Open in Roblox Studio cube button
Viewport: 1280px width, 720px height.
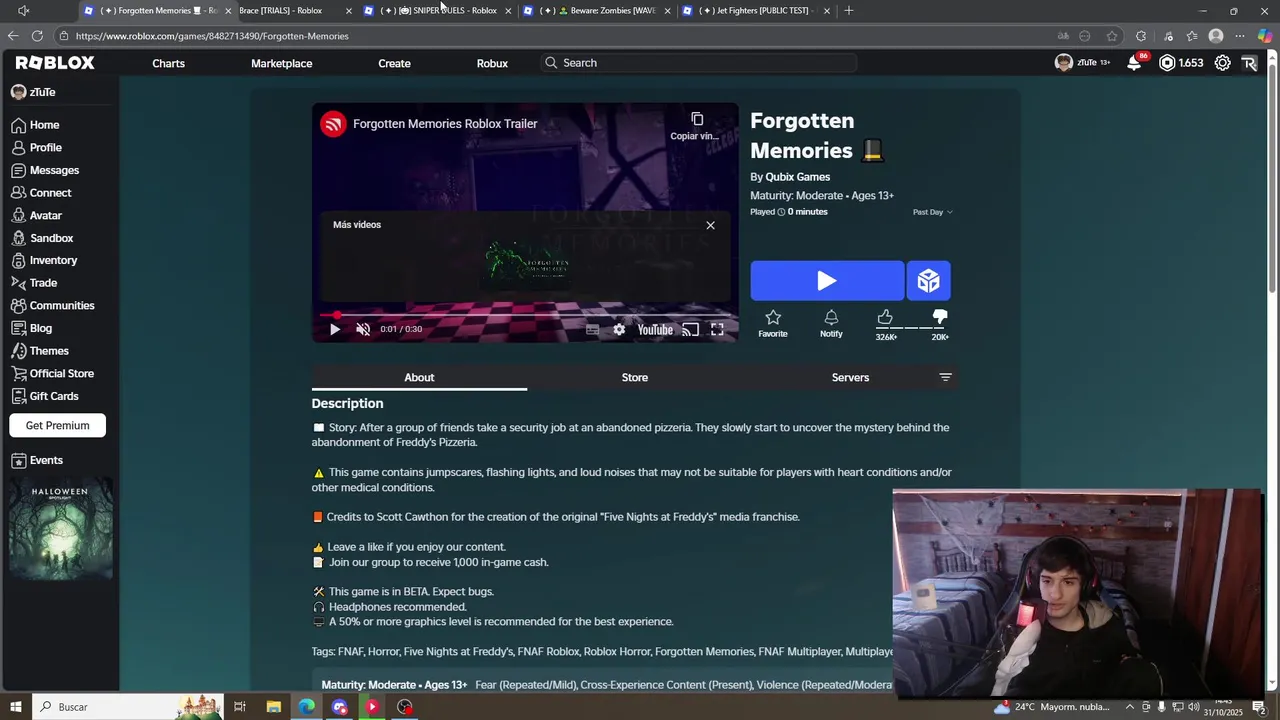[x=929, y=281]
